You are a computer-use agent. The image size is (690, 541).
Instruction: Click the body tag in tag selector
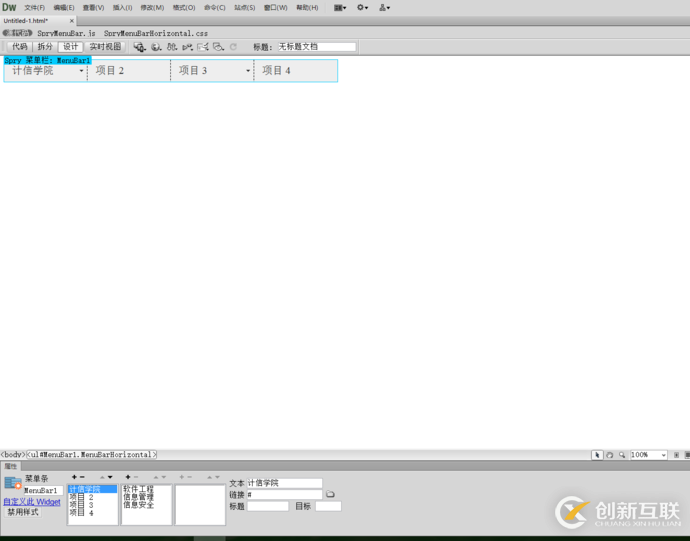click(x=13, y=455)
